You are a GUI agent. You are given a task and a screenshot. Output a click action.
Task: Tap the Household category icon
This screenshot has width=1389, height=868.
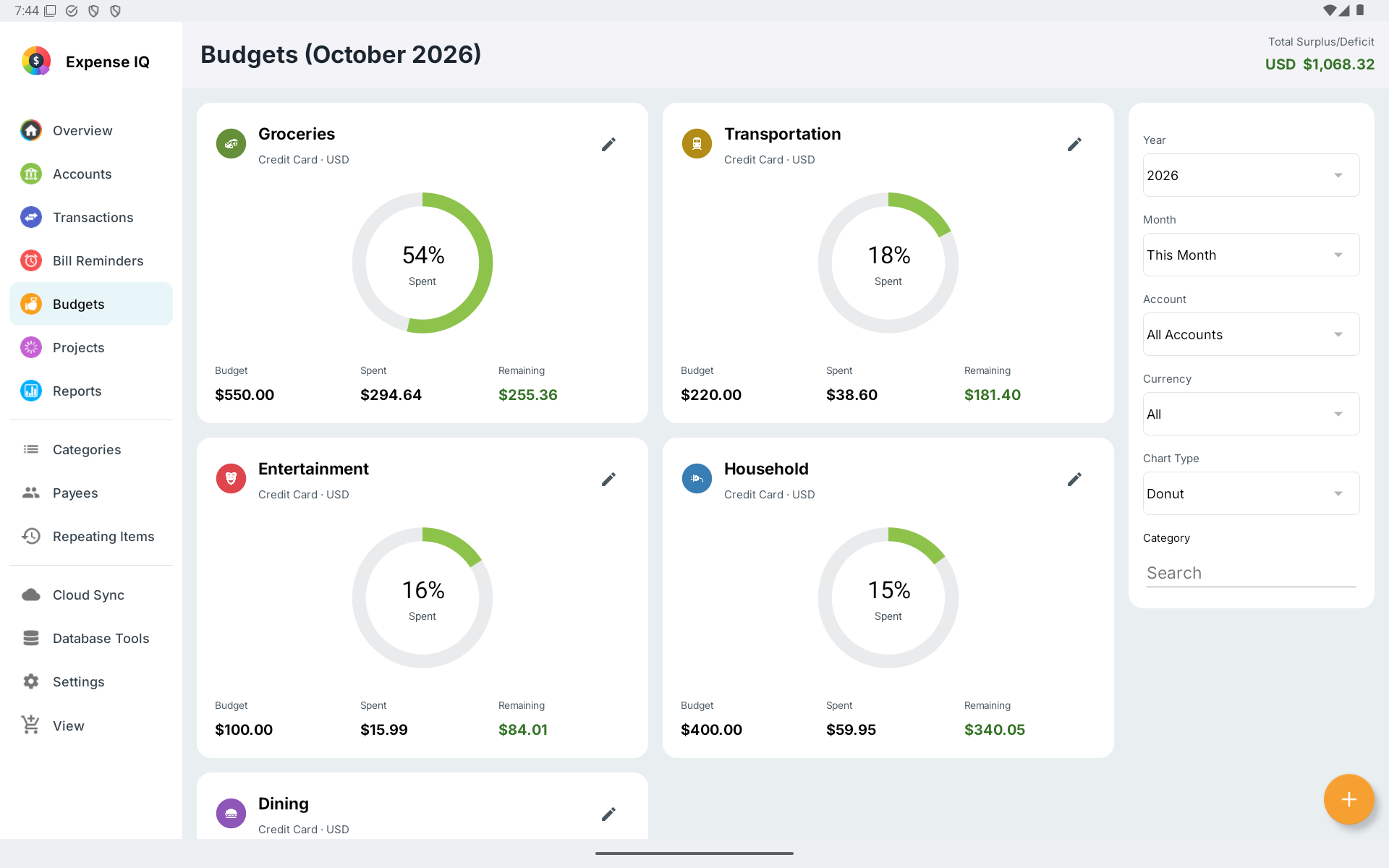[x=697, y=479]
